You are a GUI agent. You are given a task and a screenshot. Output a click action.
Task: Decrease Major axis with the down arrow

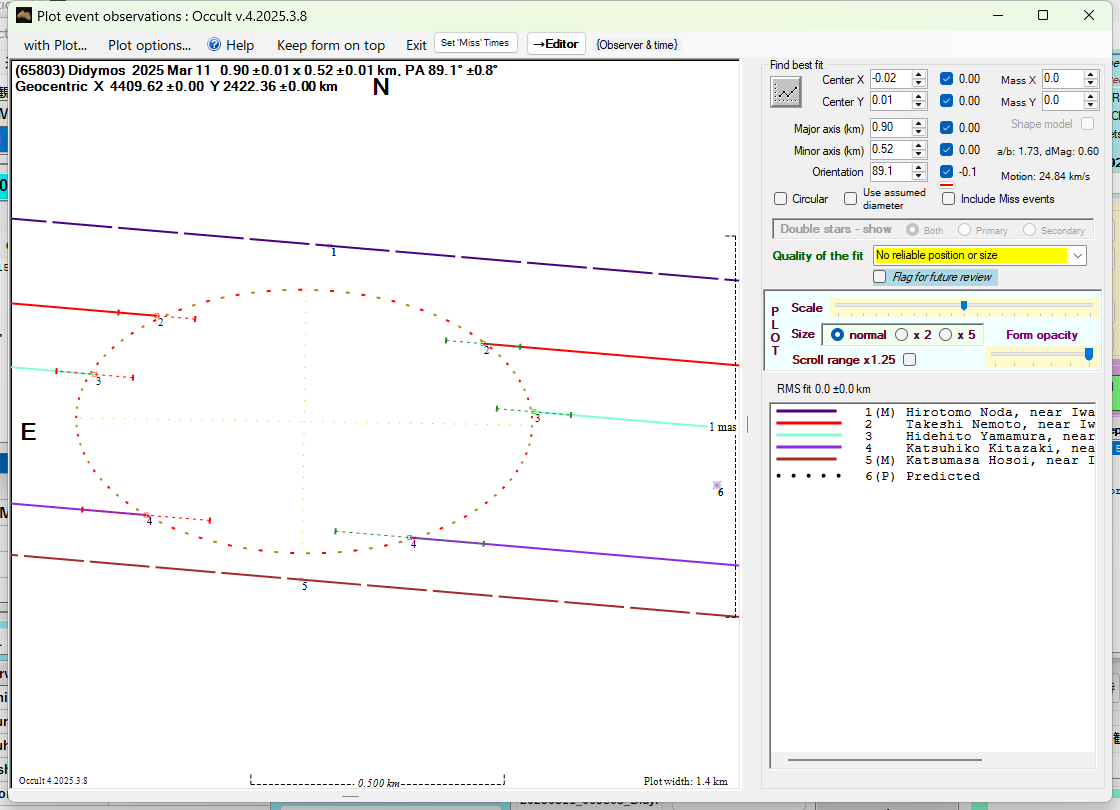(x=919, y=132)
